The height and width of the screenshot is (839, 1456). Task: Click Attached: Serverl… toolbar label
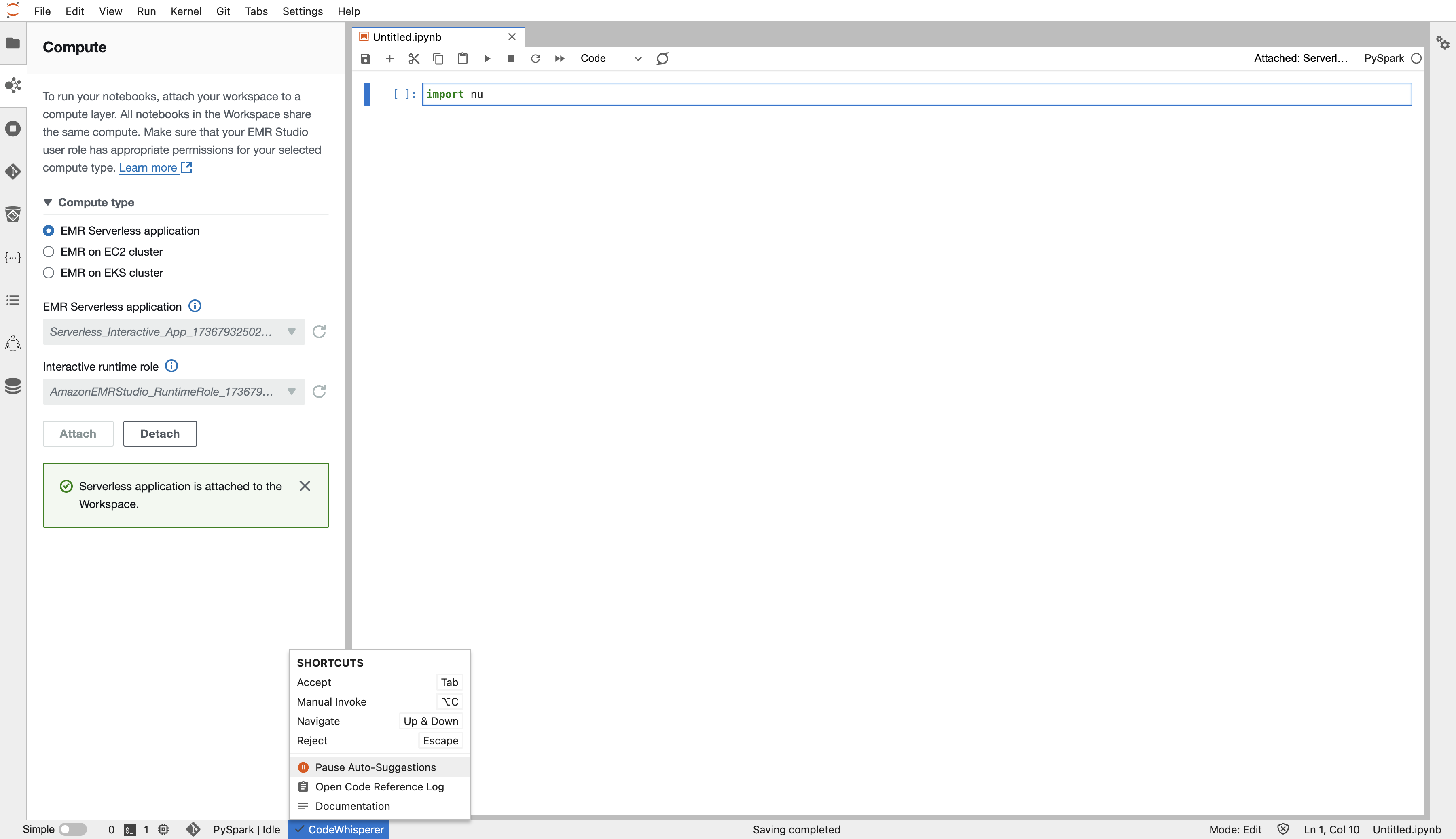coord(1301,58)
